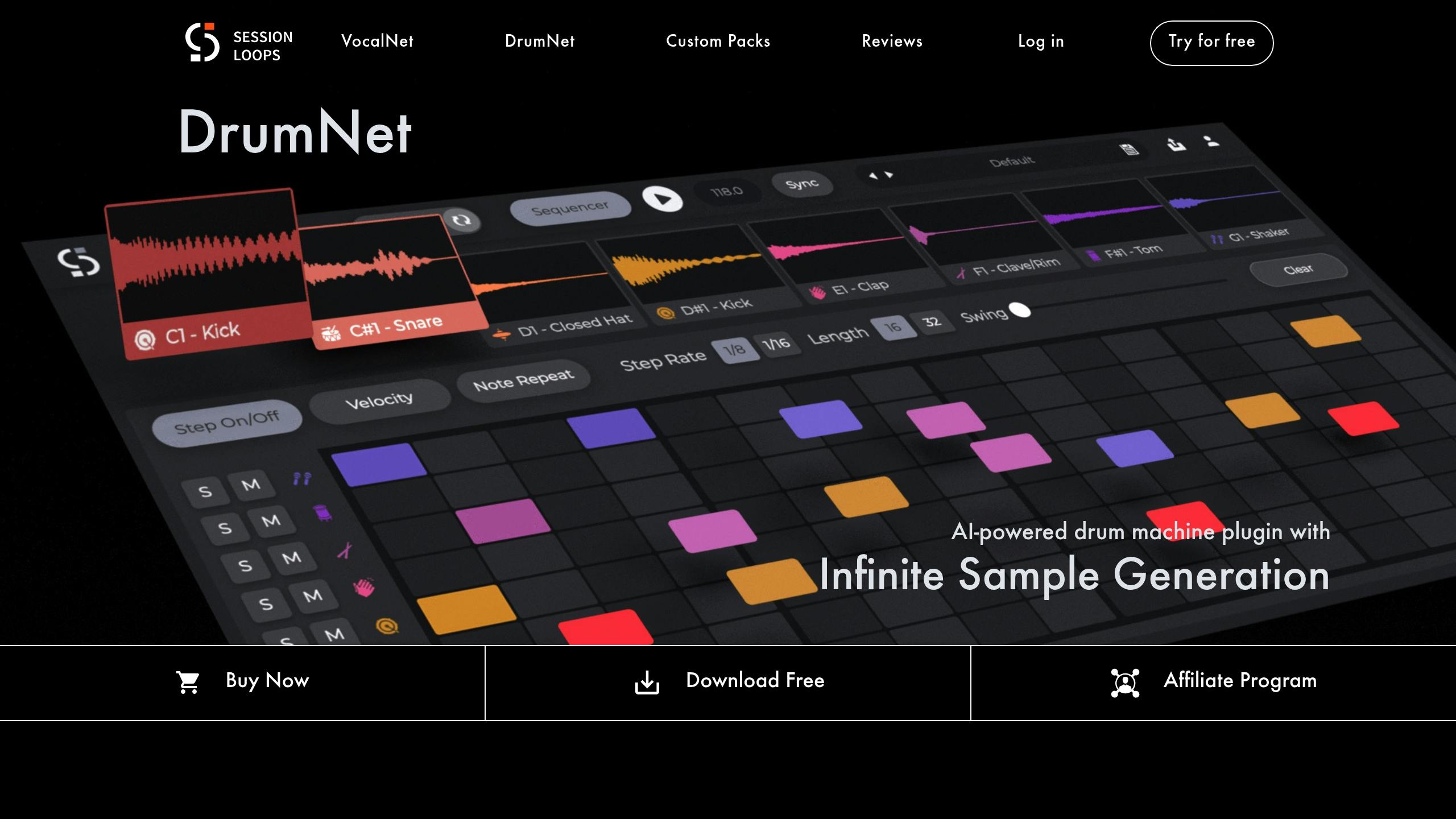
Task: Click the plugin Session Loops logo icon
Action: point(78,262)
